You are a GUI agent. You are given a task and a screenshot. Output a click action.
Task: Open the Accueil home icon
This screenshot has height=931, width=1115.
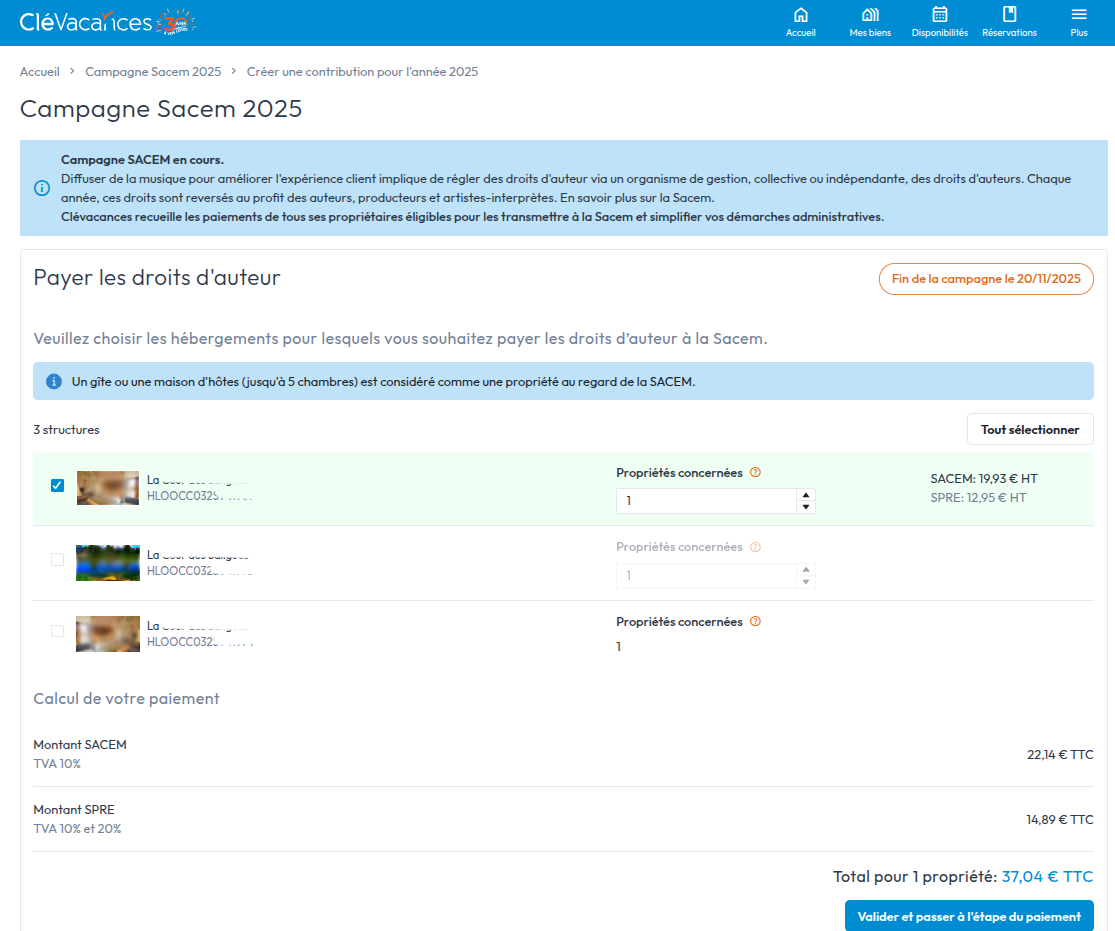[800, 22]
